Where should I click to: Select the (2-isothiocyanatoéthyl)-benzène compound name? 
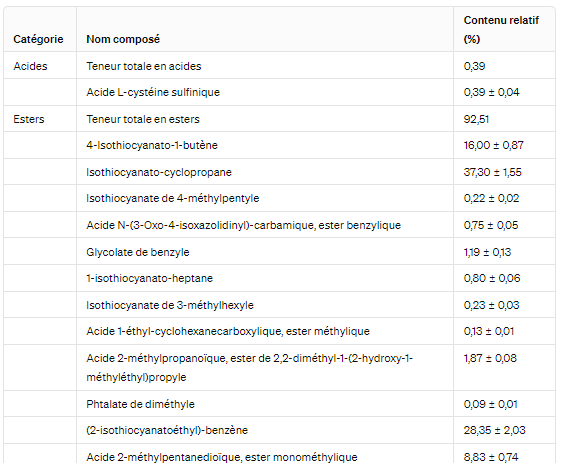pyautogui.click(x=167, y=430)
